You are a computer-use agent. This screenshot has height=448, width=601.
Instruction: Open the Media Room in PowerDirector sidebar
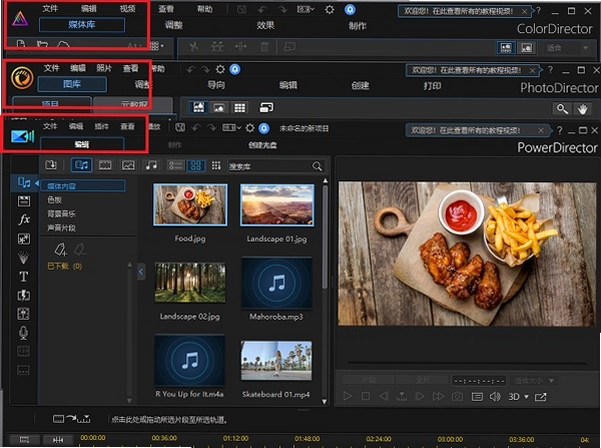[24, 182]
